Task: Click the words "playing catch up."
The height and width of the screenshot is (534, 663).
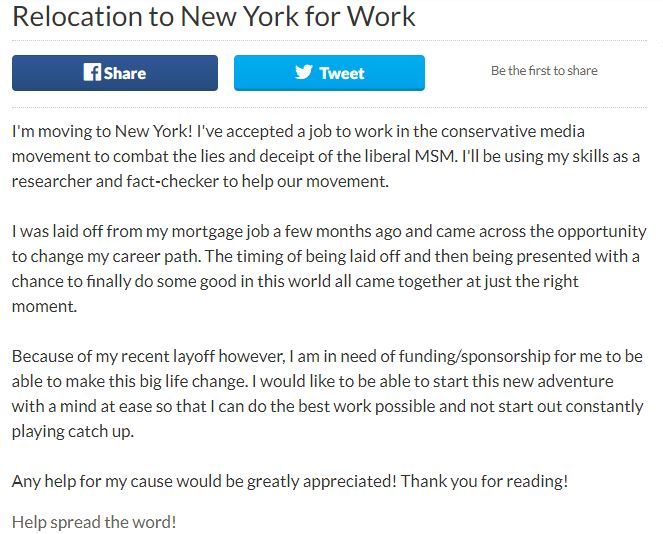Action: (x=70, y=431)
